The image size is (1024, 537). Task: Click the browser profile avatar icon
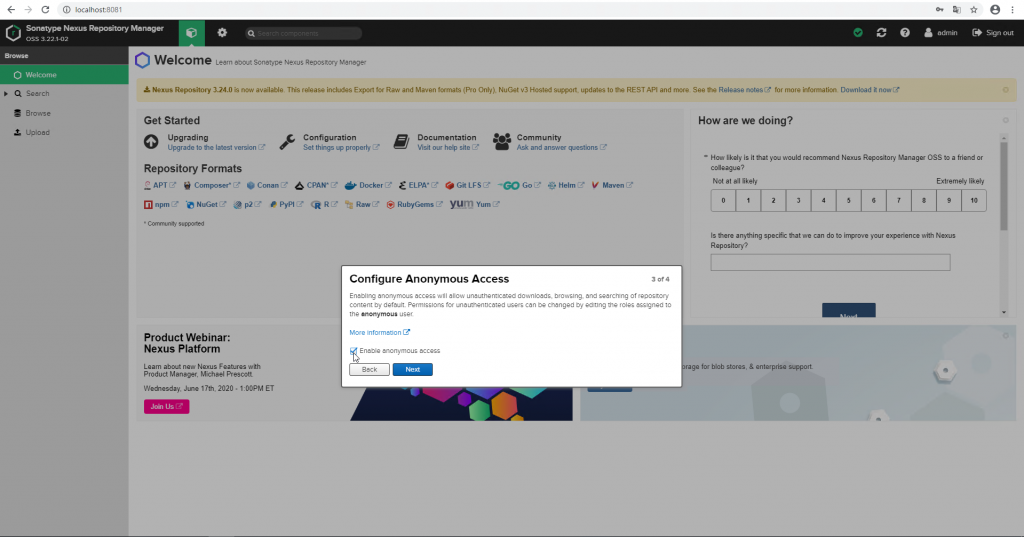click(x=995, y=10)
